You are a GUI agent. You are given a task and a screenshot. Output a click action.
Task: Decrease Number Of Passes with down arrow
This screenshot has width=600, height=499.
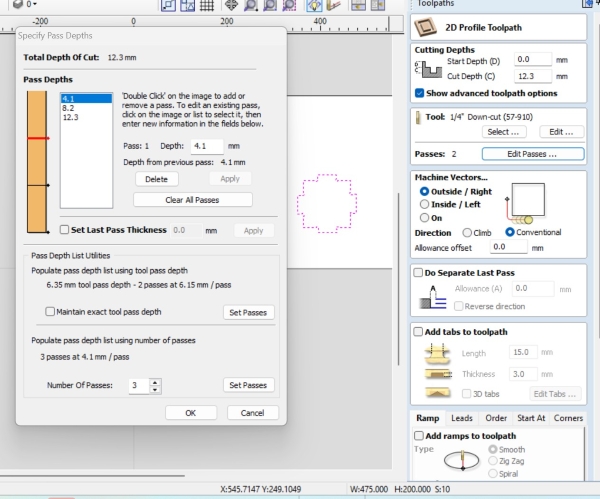click(x=154, y=389)
